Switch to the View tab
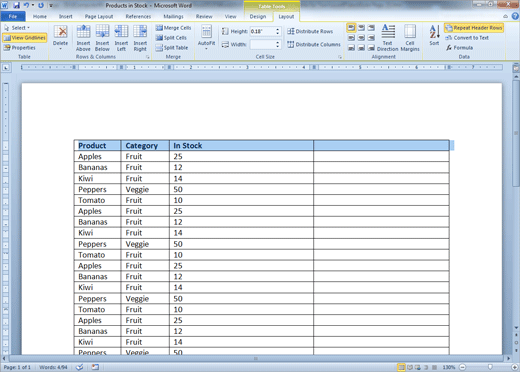 click(x=230, y=16)
